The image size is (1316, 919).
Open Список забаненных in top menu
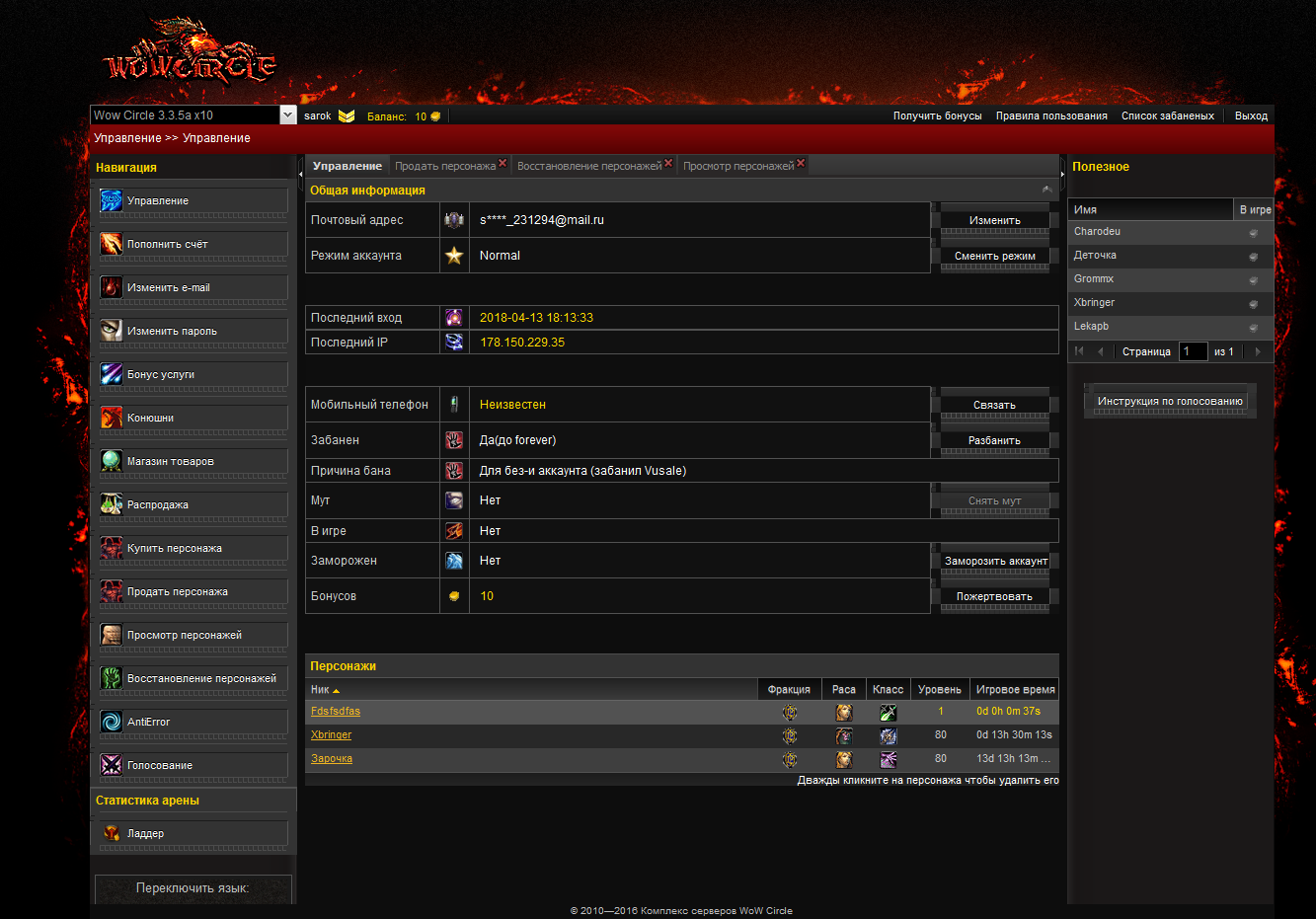pos(1167,115)
